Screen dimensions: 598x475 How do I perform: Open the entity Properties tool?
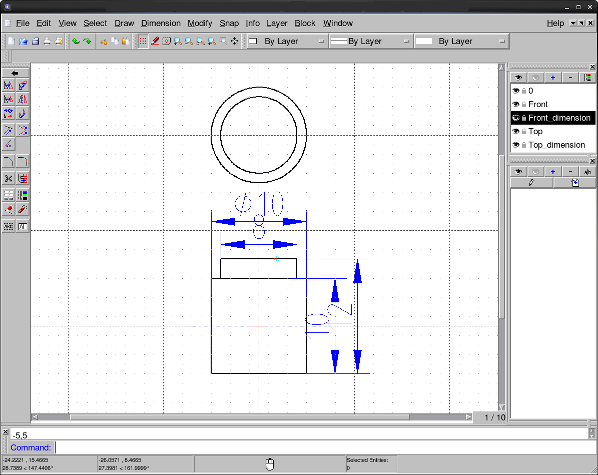point(8,195)
